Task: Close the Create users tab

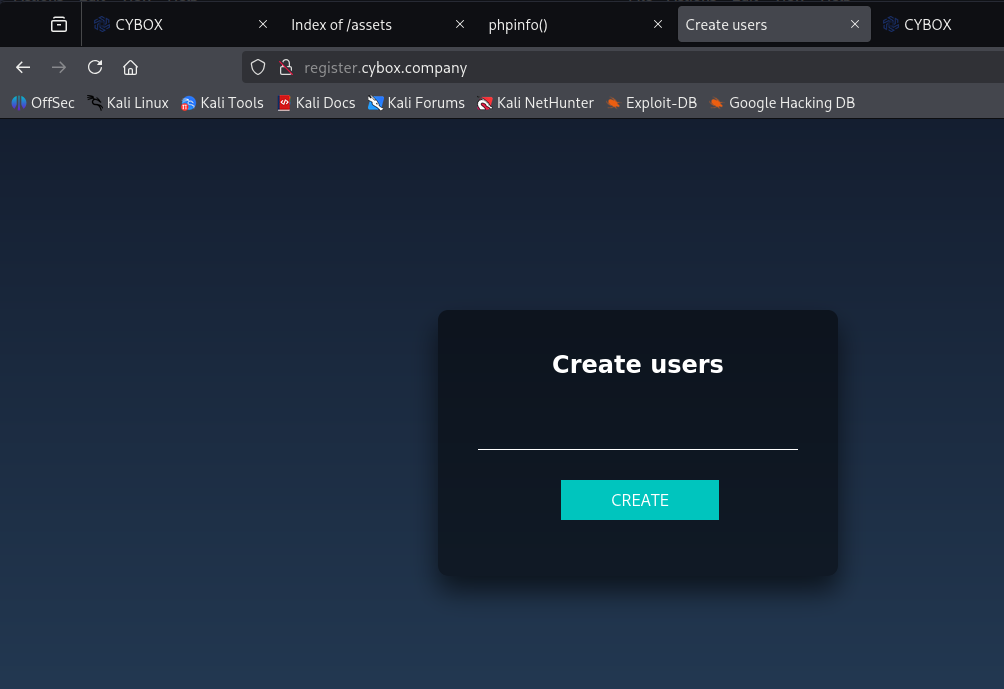Action: [x=854, y=24]
